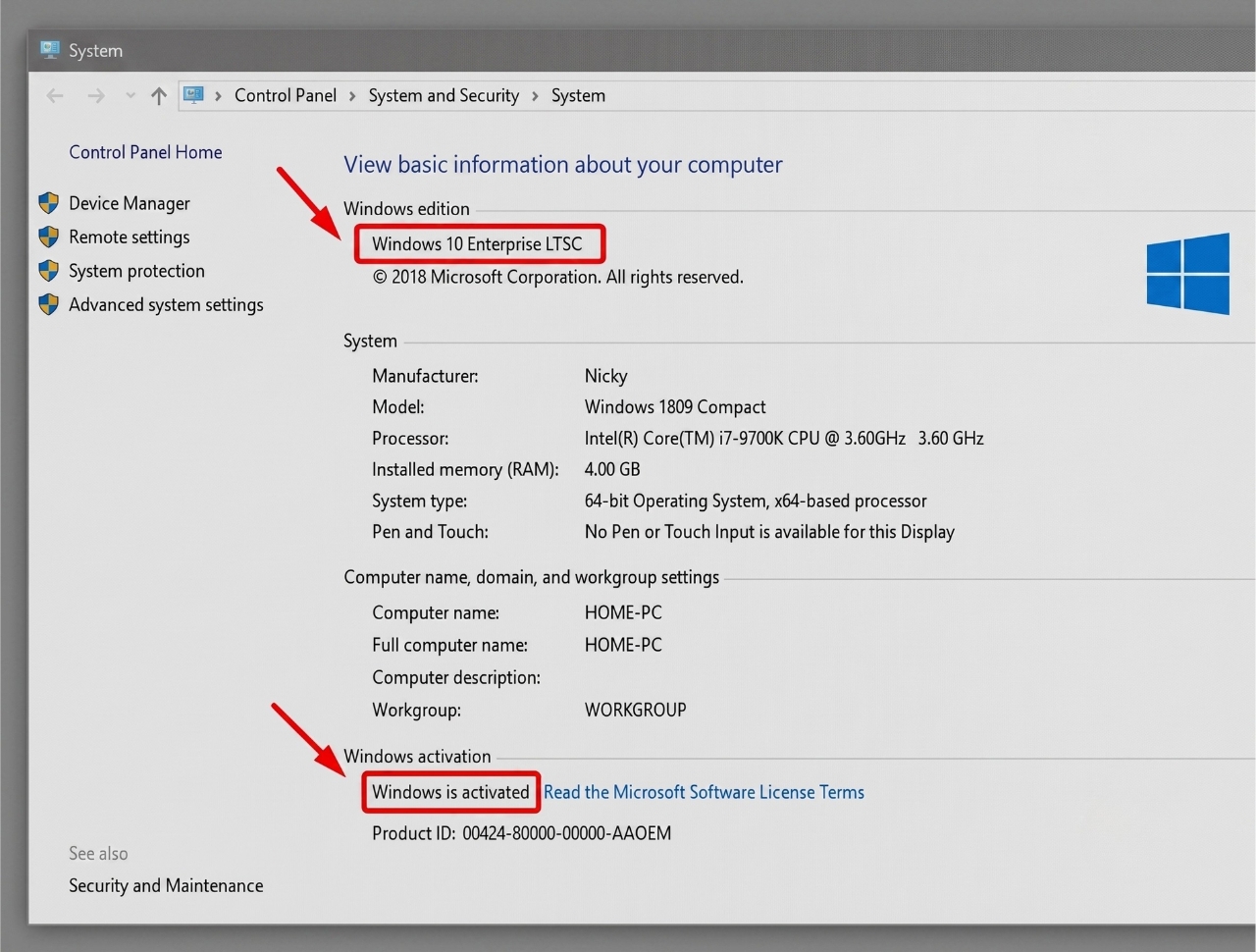The height and width of the screenshot is (952, 1256).
Task: Read the Microsoft Software License Terms
Action: click(x=704, y=792)
